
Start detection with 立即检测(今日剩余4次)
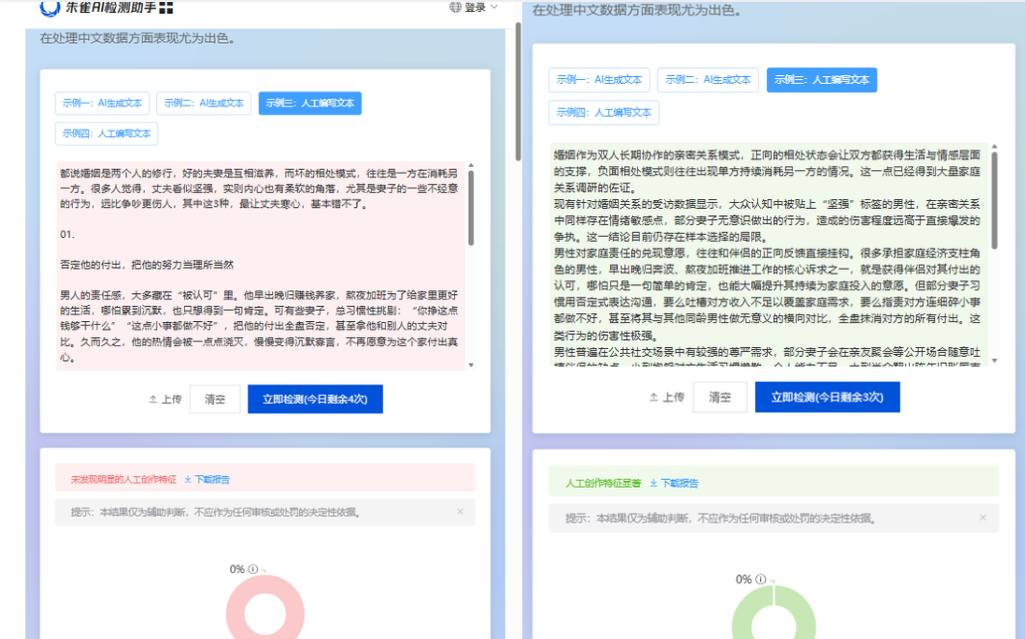tap(315, 399)
